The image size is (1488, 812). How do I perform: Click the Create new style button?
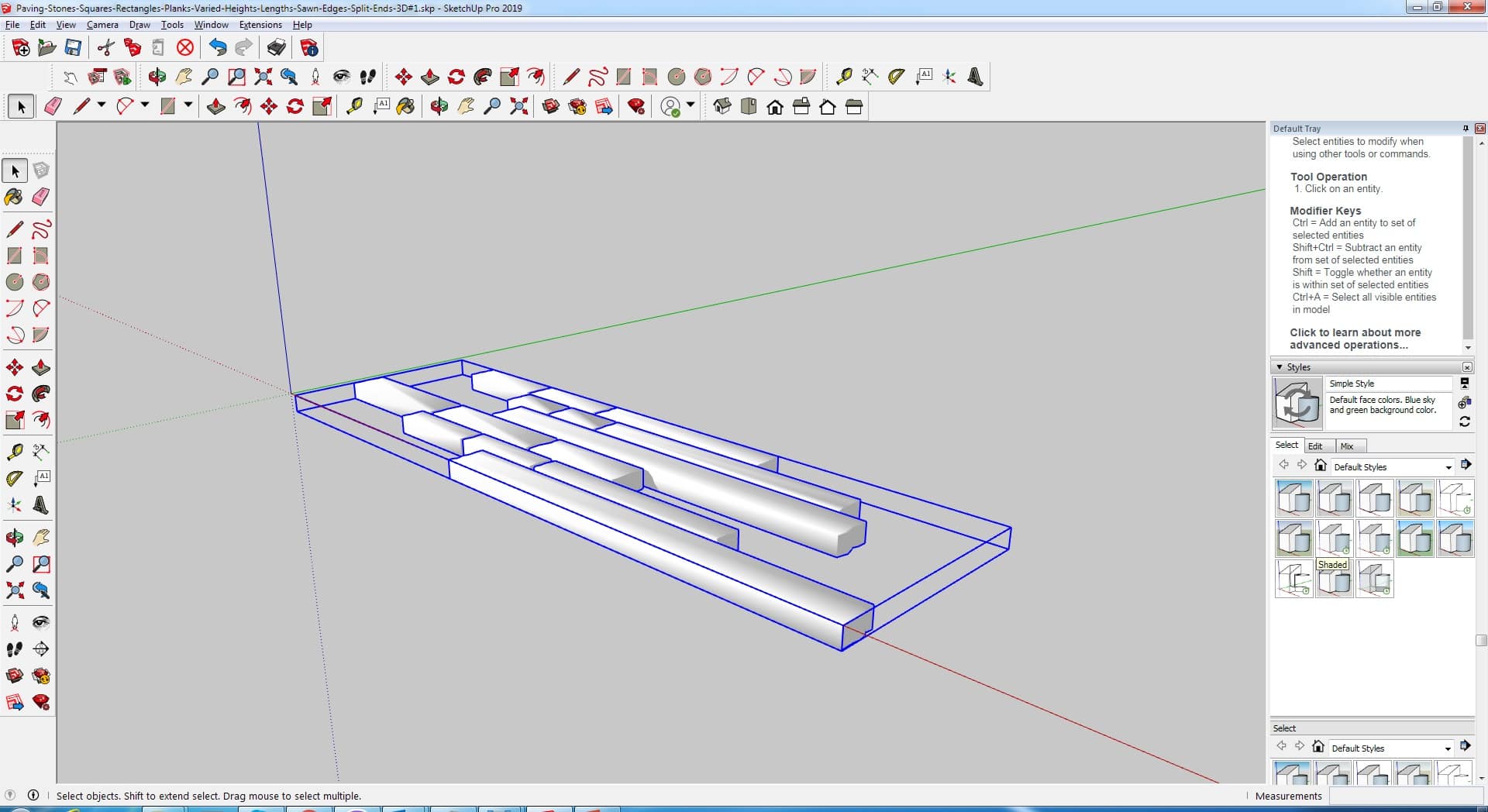click(1464, 403)
